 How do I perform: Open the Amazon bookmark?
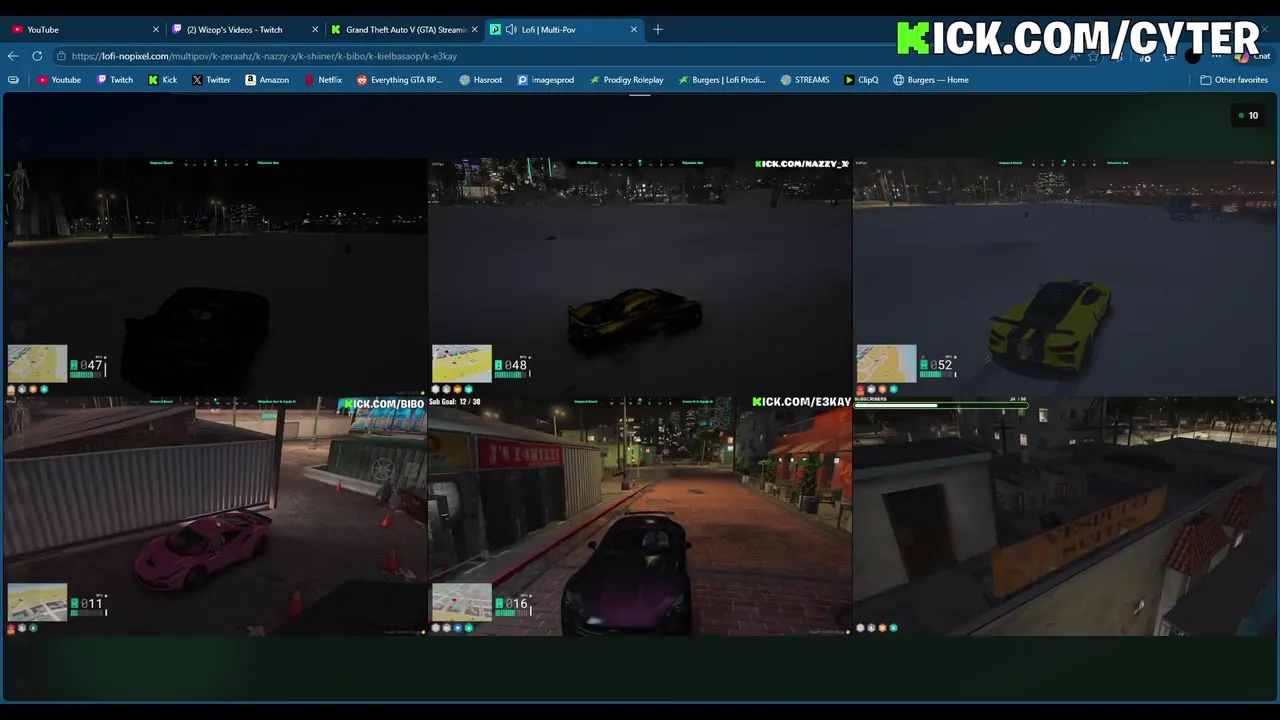click(x=267, y=80)
